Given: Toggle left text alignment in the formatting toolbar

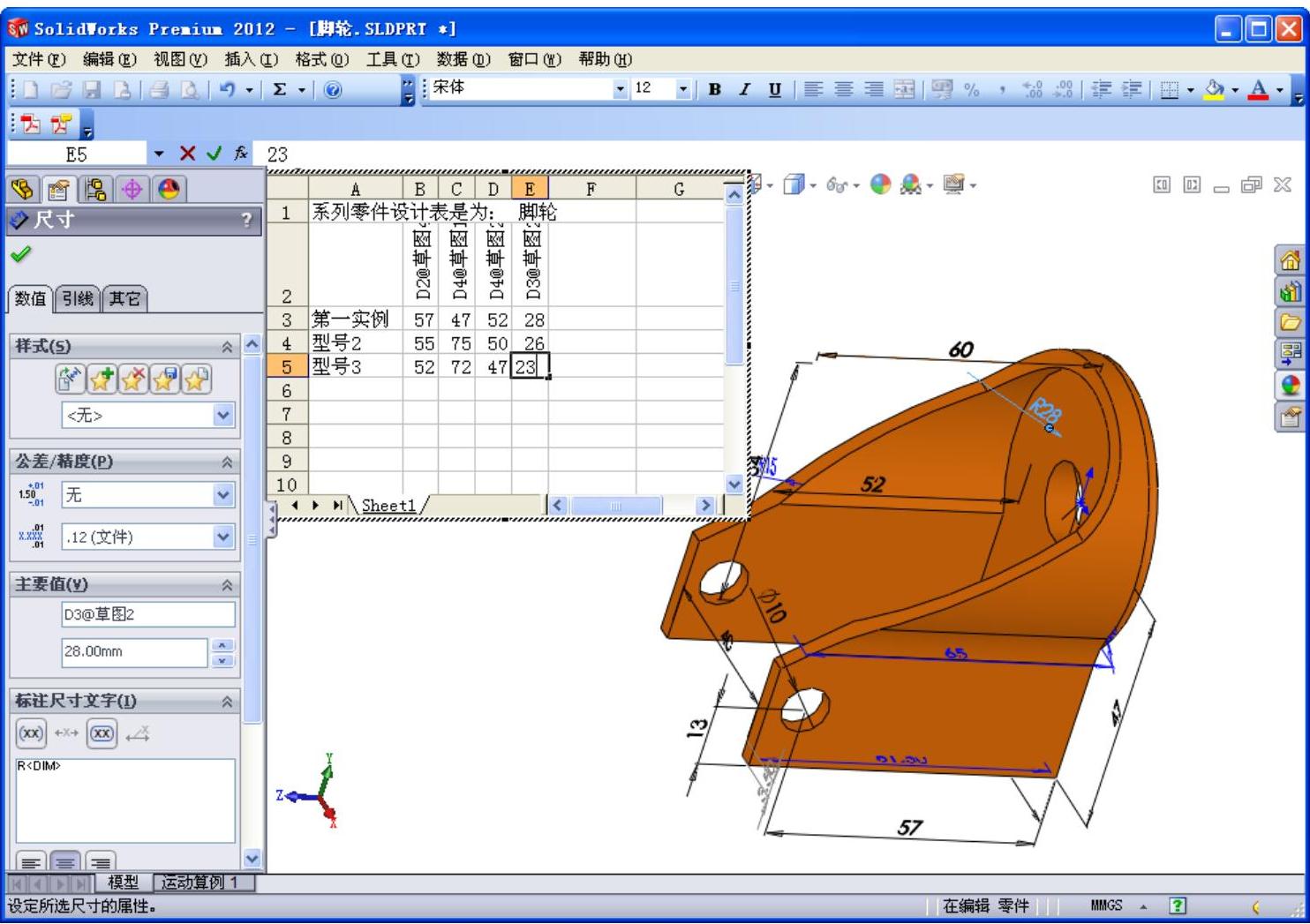Looking at the screenshot, I should [x=813, y=89].
